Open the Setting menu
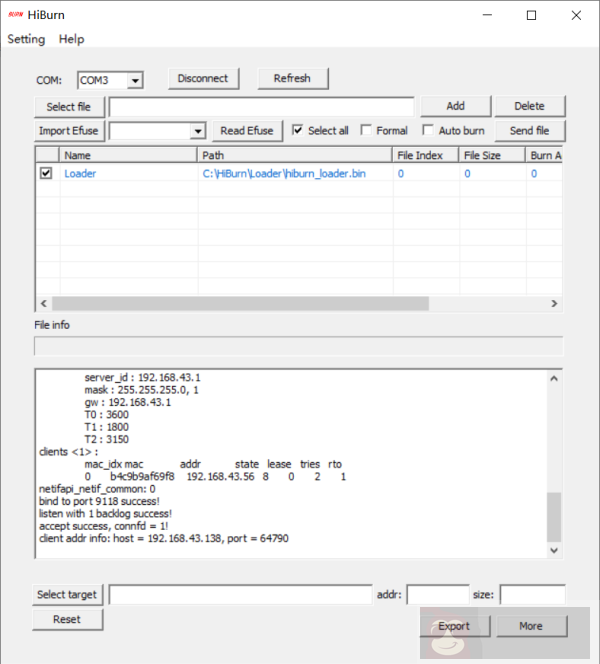 26,39
